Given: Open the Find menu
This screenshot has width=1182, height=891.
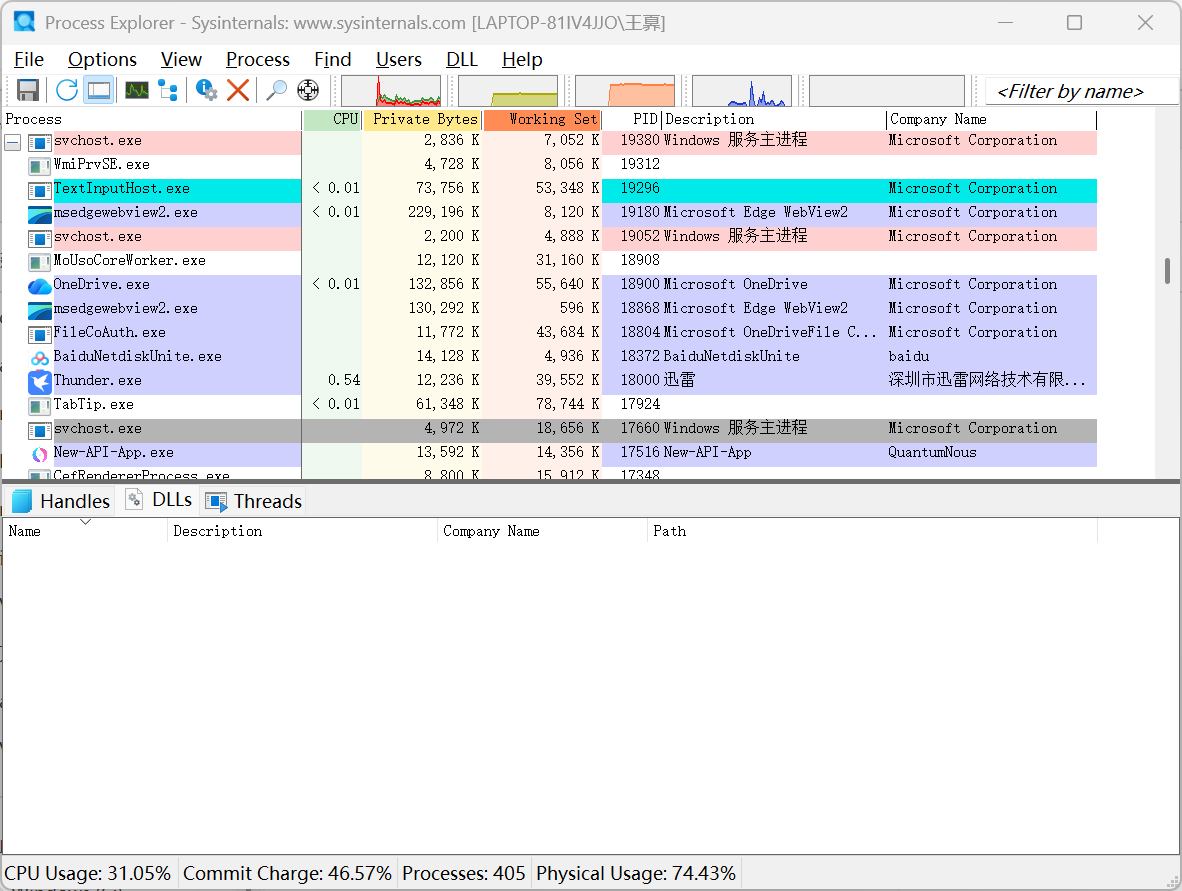Looking at the screenshot, I should click(332, 60).
